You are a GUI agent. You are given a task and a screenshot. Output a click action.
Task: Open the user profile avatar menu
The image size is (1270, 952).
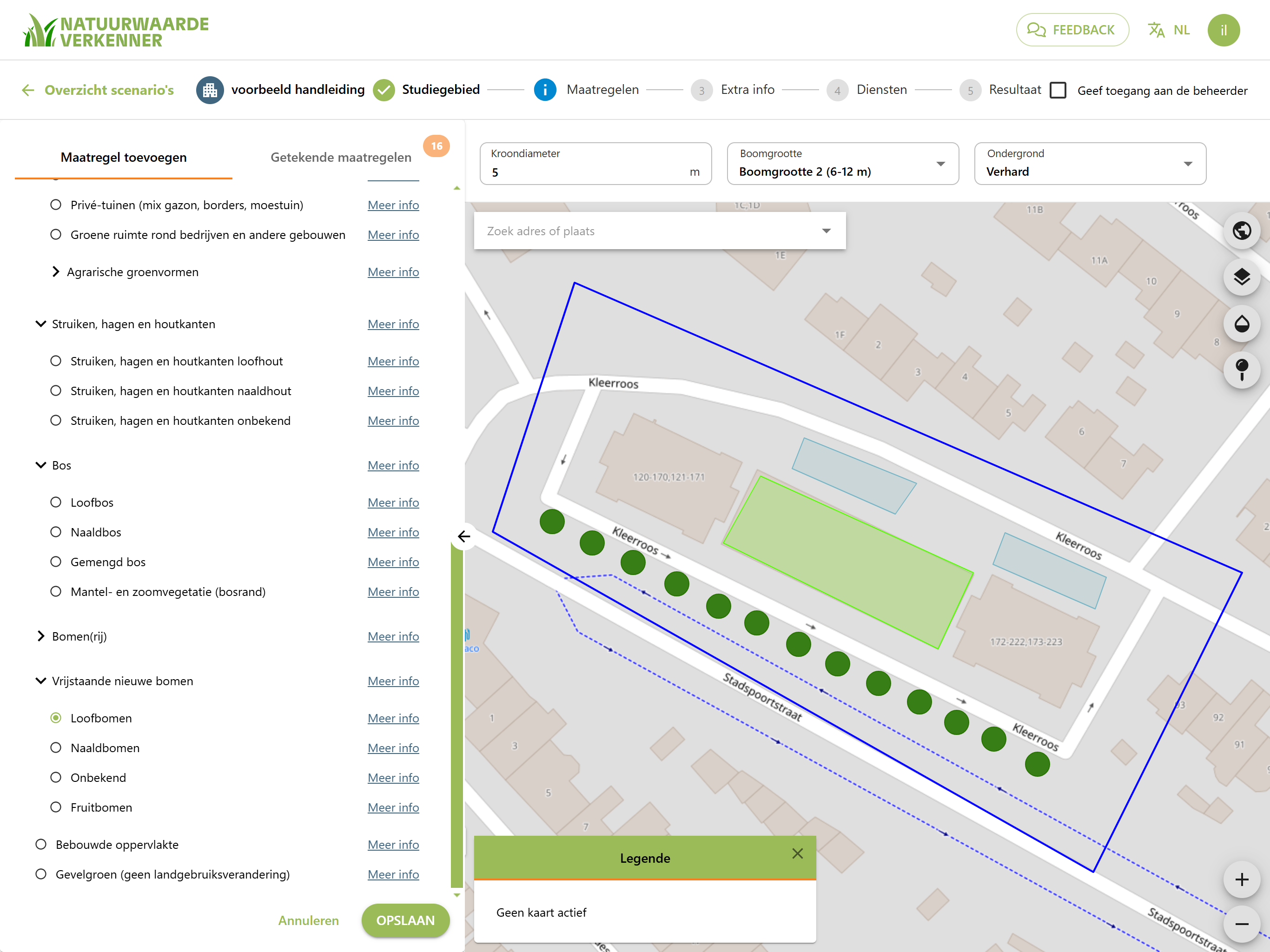tap(1223, 30)
